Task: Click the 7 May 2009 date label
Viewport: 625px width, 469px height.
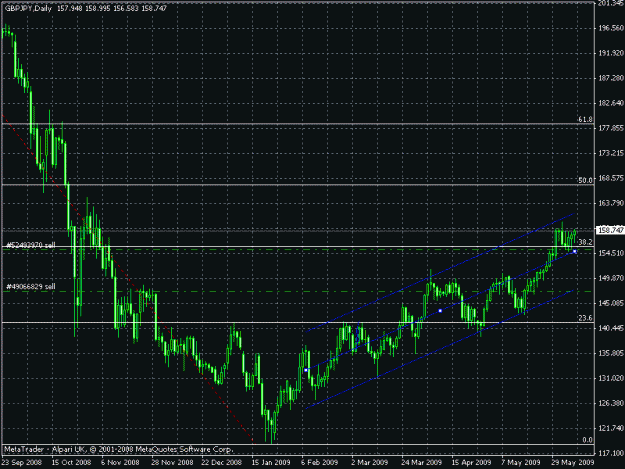Action: pyautogui.click(x=521, y=462)
